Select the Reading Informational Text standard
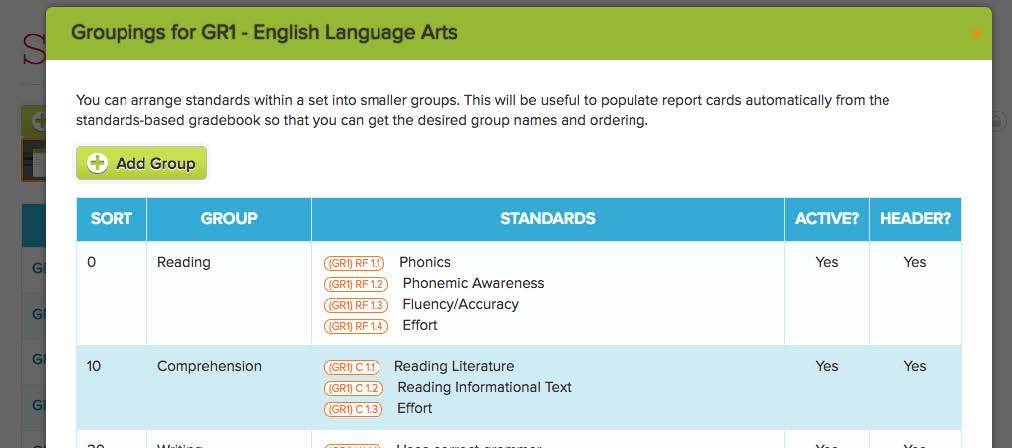The width and height of the screenshot is (1012, 448). coord(485,387)
